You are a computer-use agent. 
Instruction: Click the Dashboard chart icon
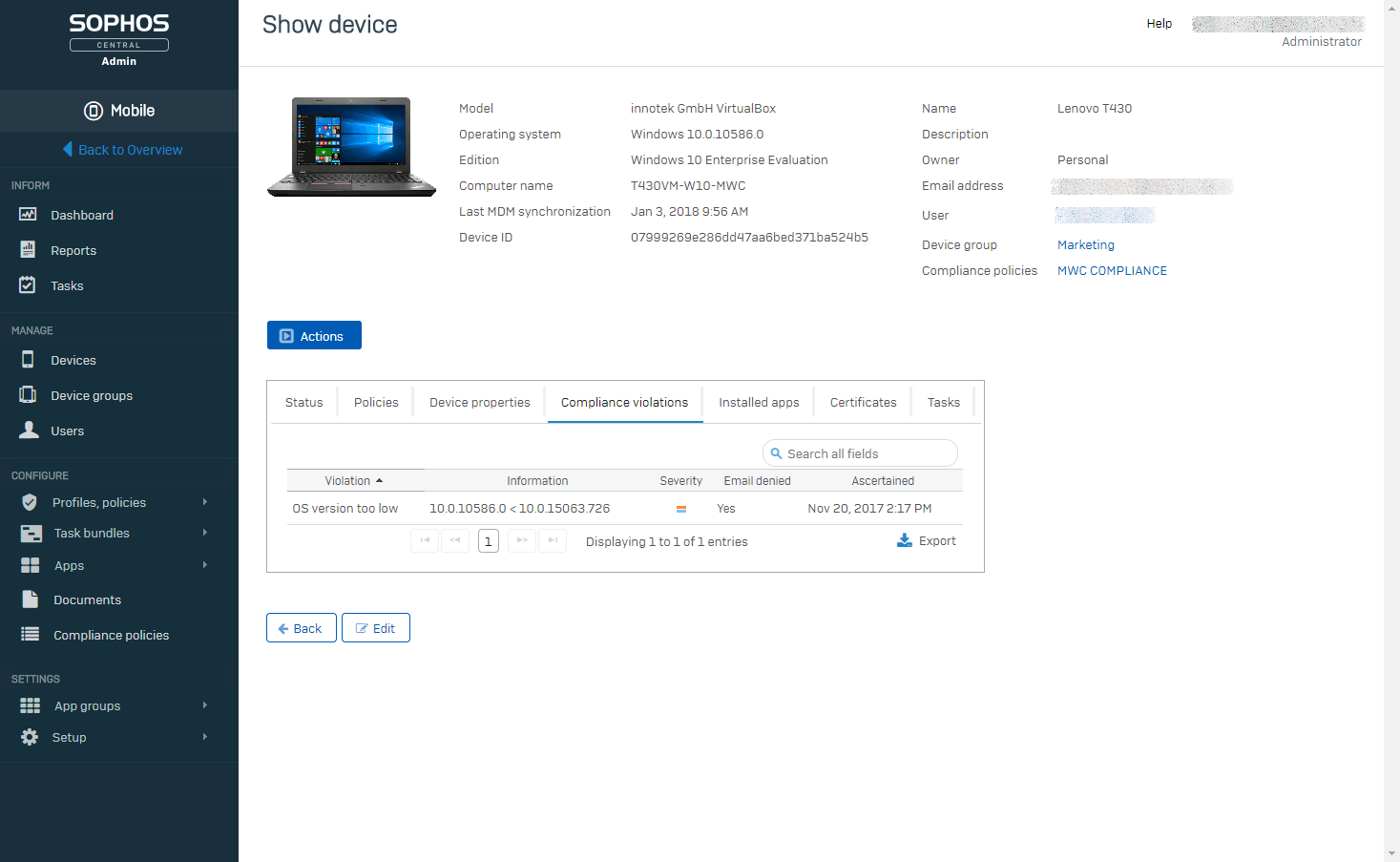coord(29,215)
